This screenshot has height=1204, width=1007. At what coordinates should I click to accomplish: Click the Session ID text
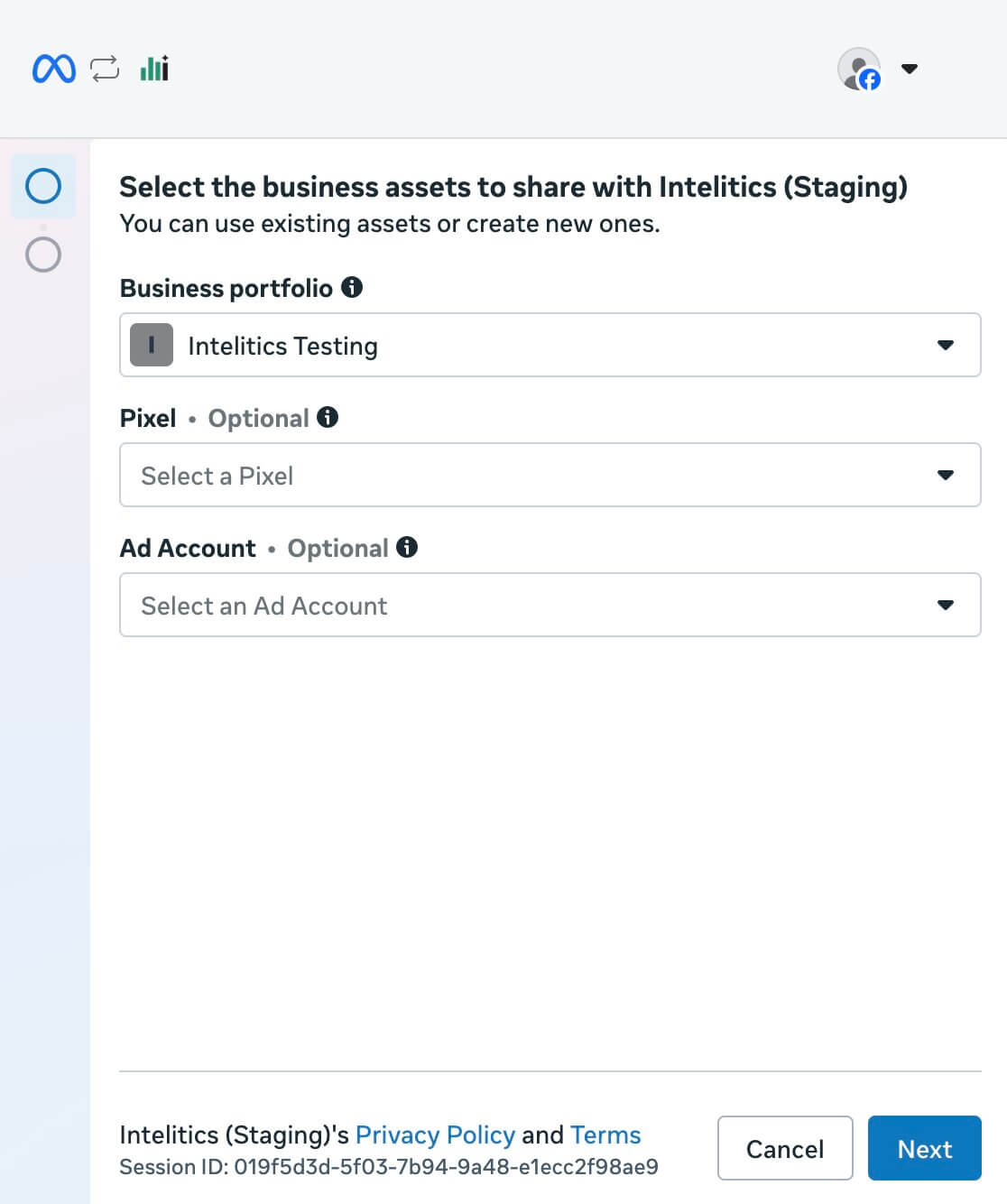point(389,1167)
